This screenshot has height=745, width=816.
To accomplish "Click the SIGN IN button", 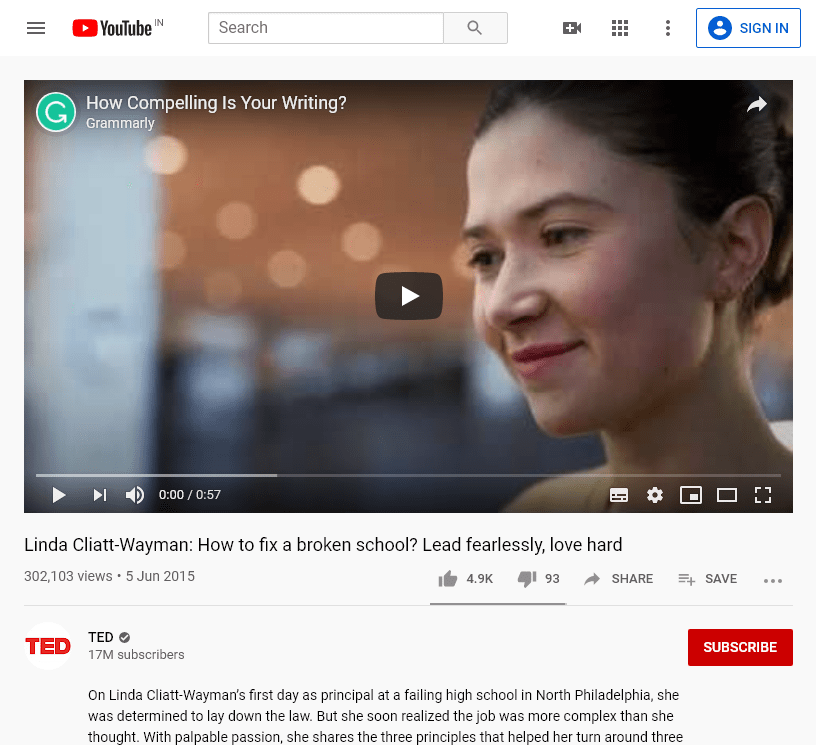I will tap(749, 28).
